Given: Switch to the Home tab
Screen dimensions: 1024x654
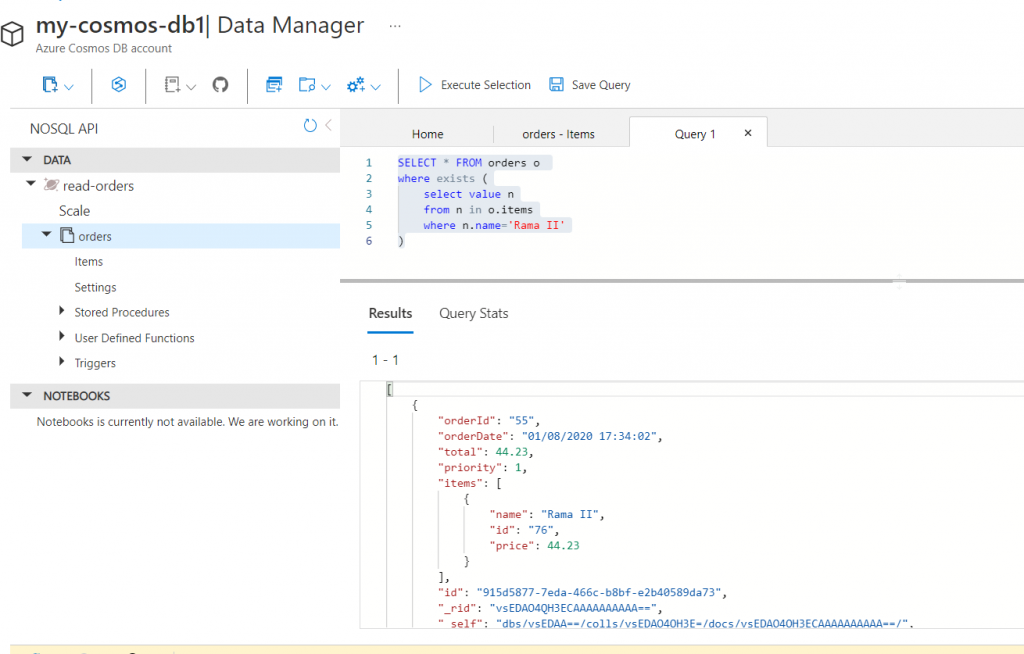Looking at the screenshot, I should (x=427, y=134).
